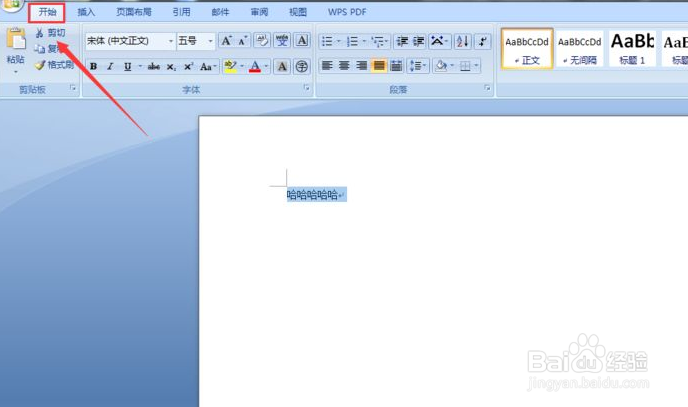Click the Character Border icon
The height and width of the screenshot is (407, 688).
click(x=302, y=41)
